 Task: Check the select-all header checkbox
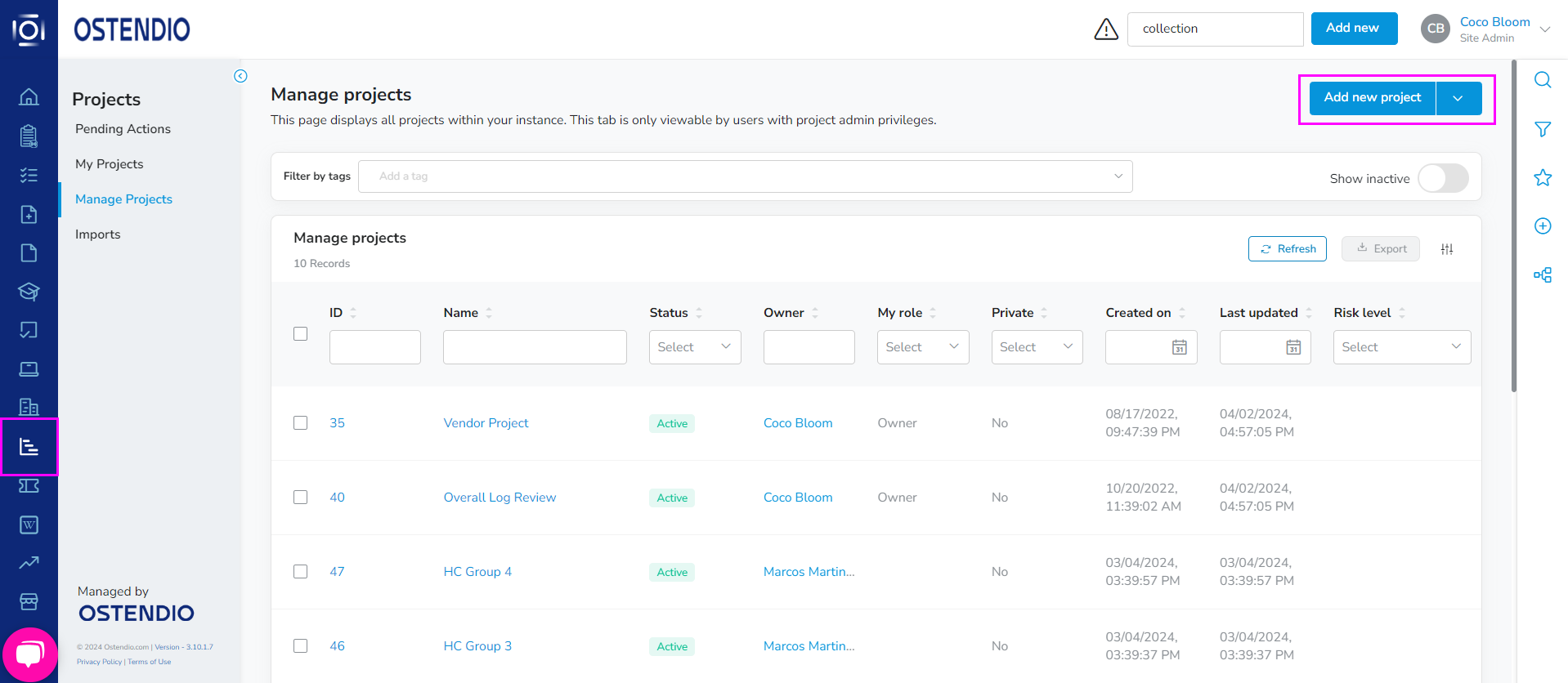301,333
